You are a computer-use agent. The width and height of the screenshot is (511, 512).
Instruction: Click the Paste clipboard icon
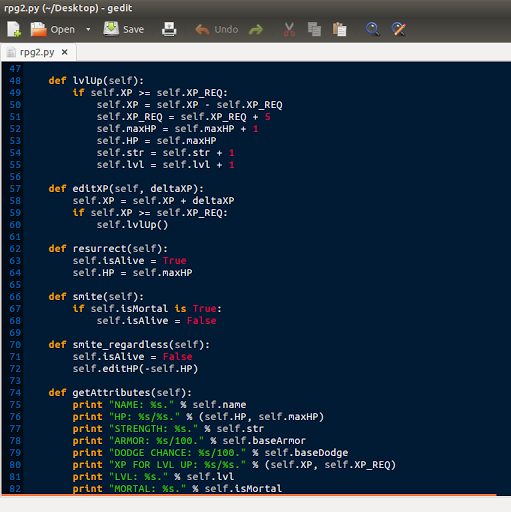point(340,29)
